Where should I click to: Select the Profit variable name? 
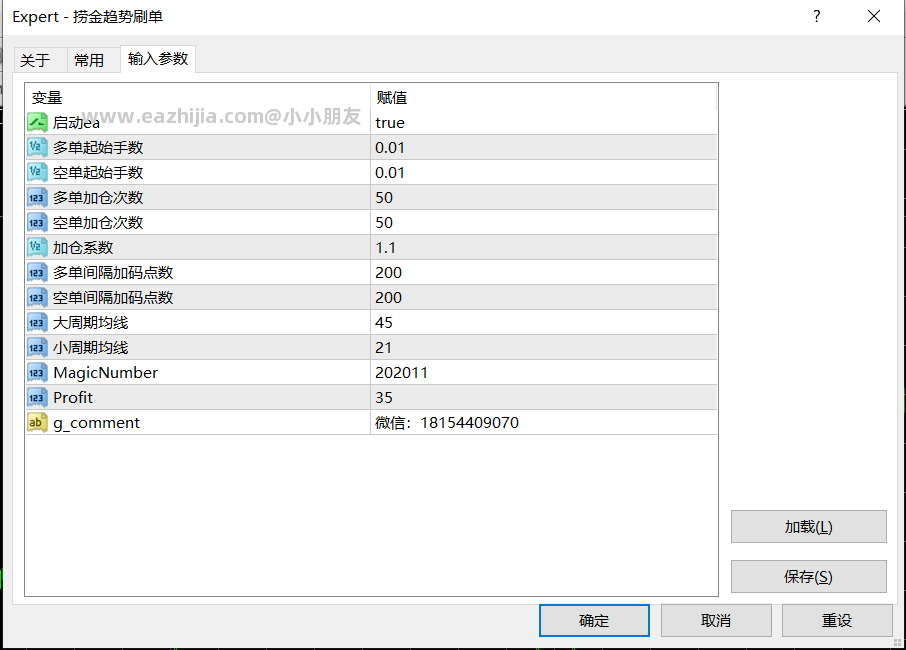pyautogui.click(x=73, y=398)
